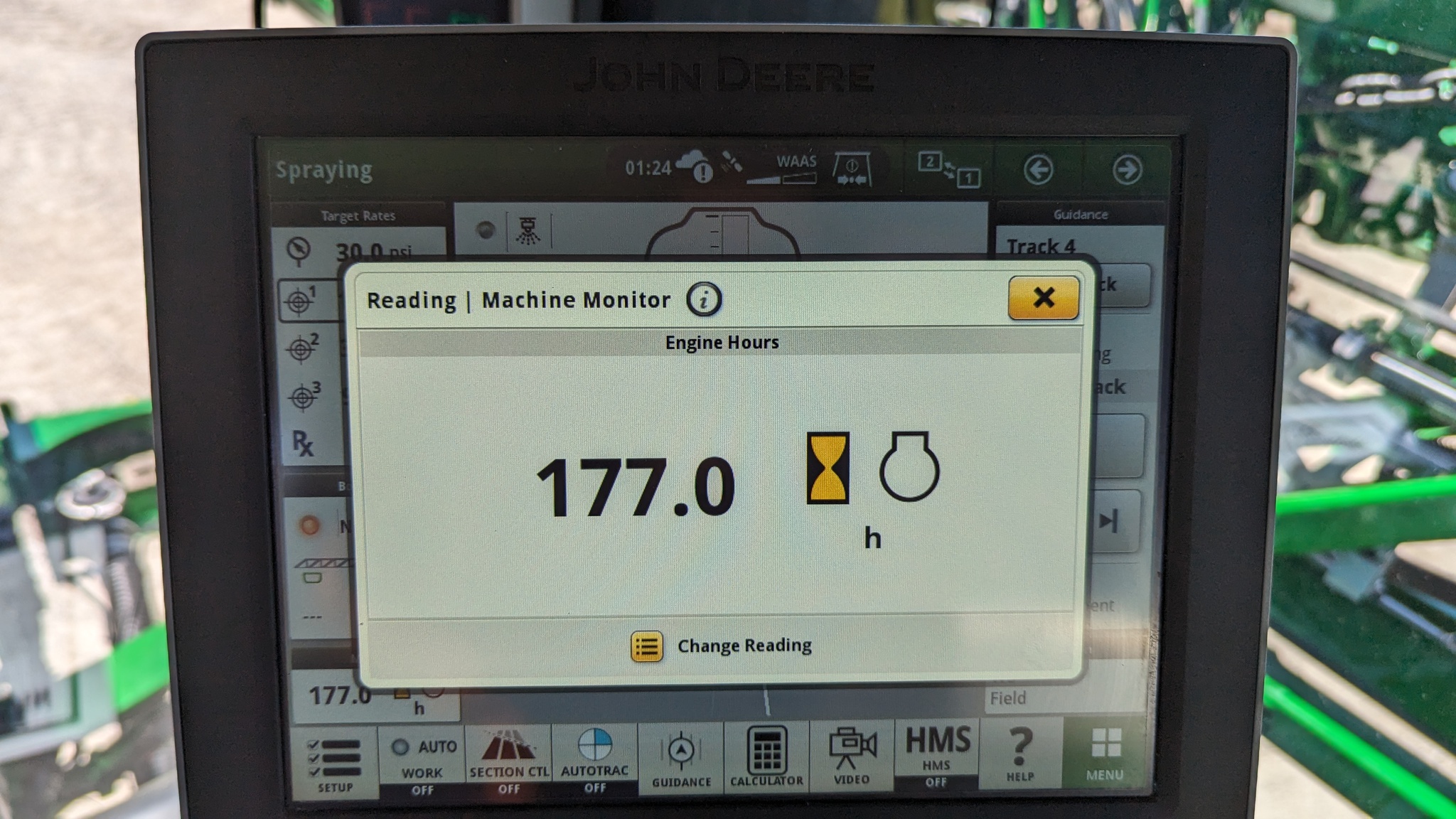Open the Help question mark
This screenshot has height=819, width=1456.
pyautogui.click(x=1020, y=754)
